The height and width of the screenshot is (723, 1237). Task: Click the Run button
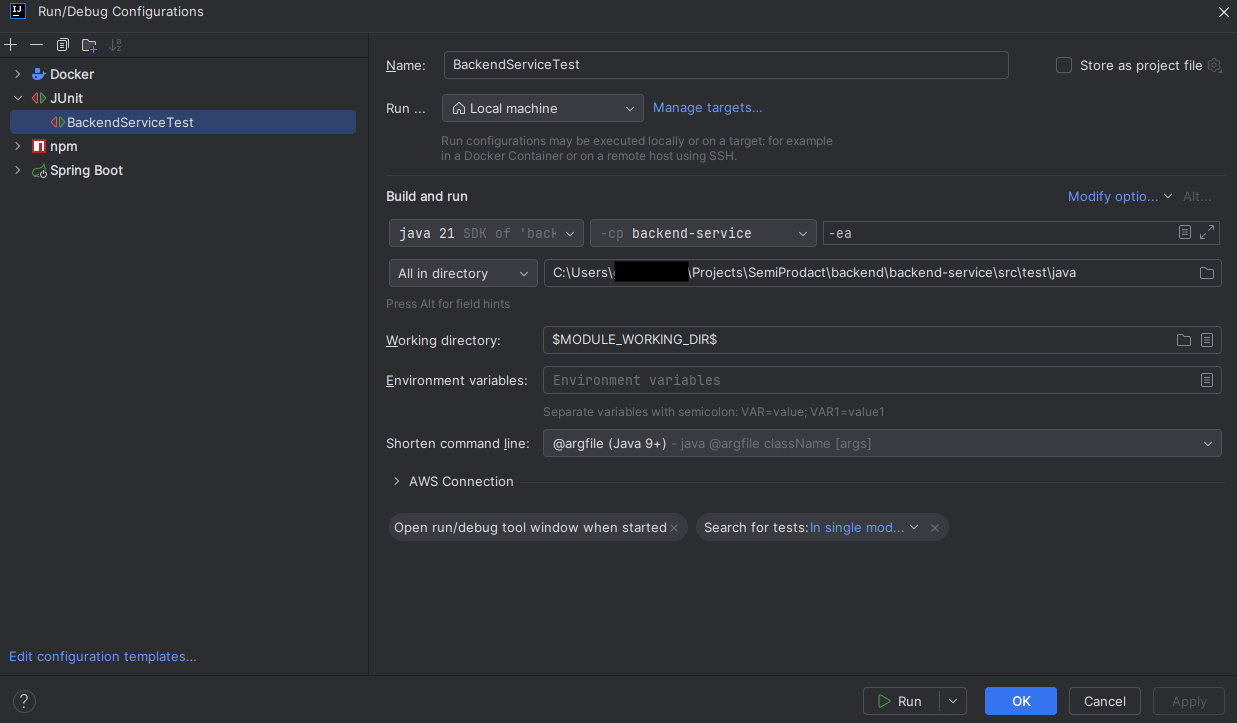tap(902, 701)
